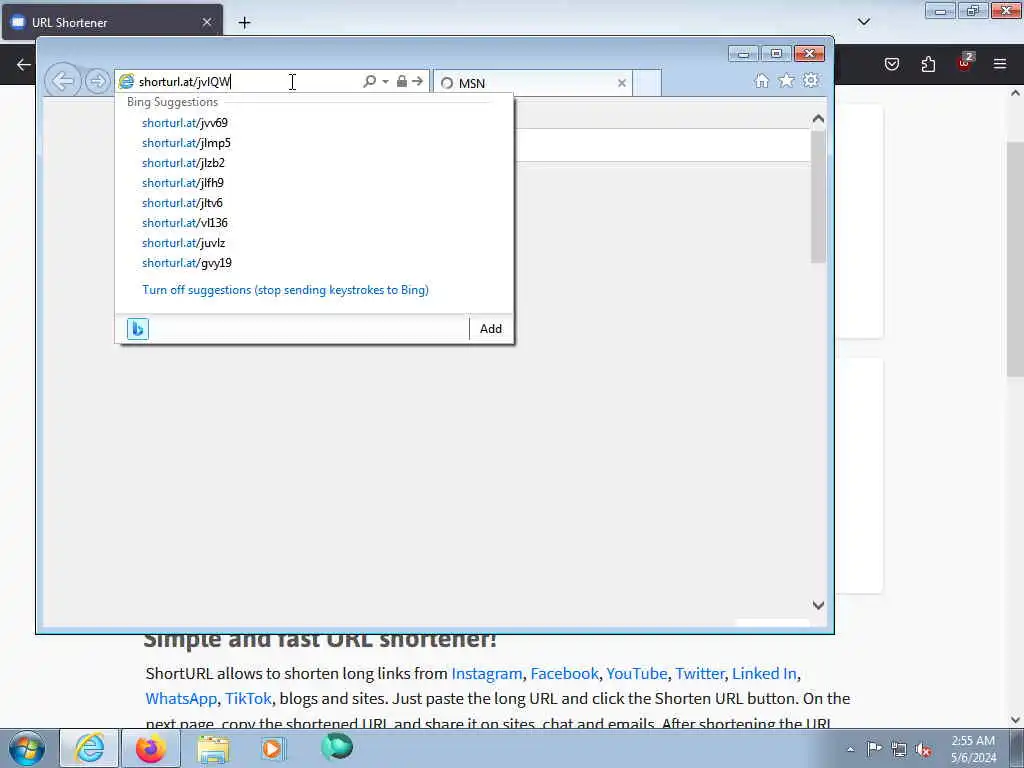Click the Add search provider button
The height and width of the screenshot is (768, 1024).
click(491, 328)
